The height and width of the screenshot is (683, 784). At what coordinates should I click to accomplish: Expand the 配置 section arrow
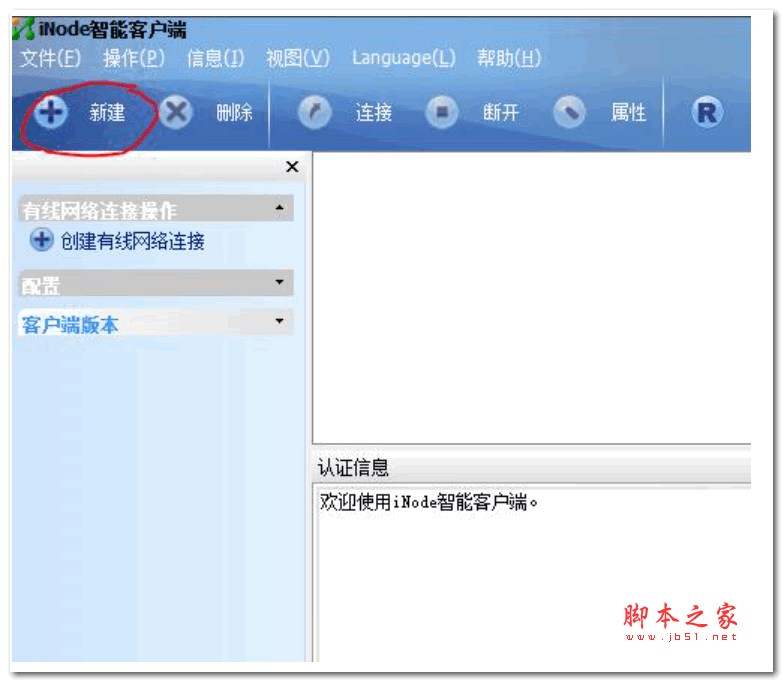pos(279,284)
